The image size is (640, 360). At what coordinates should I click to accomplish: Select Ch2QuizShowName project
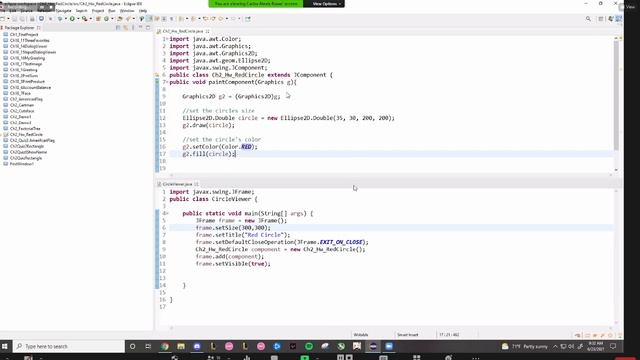(28, 152)
